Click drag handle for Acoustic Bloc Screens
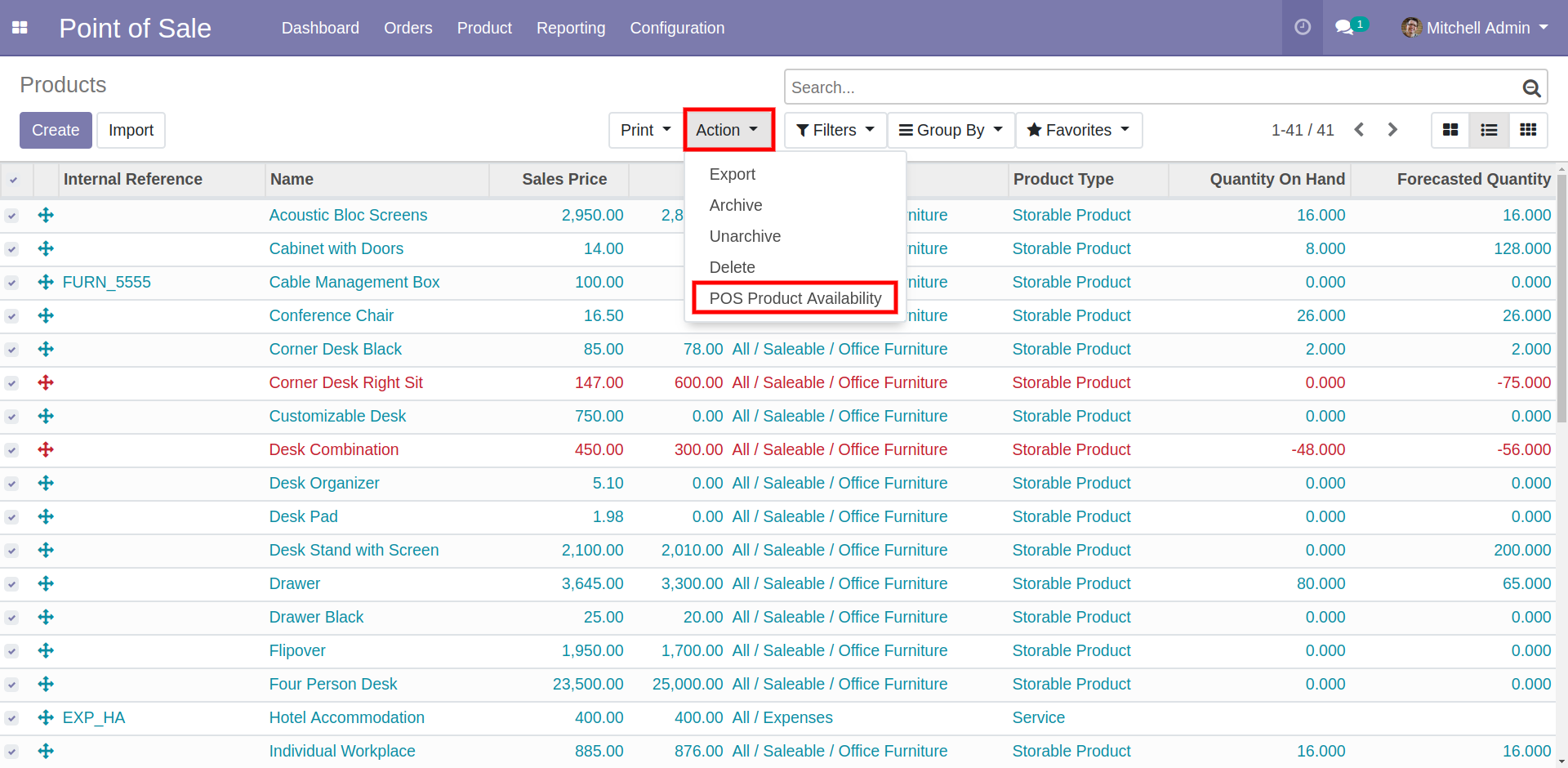Image resolution: width=1568 pixels, height=768 pixels. (x=46, y=215)
